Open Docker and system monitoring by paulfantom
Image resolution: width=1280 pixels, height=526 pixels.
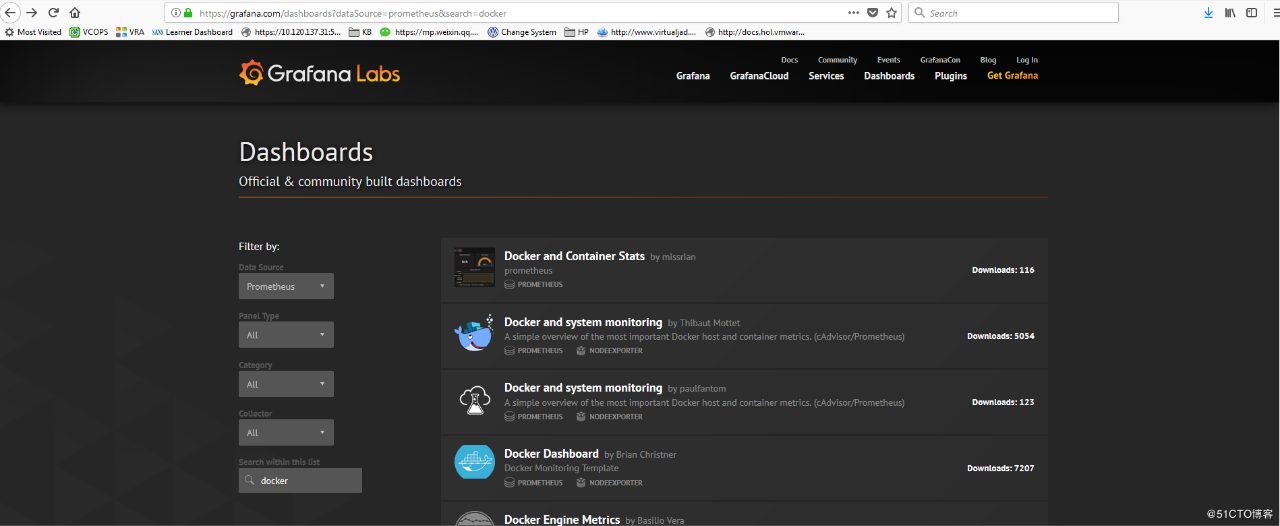[583, 388]
